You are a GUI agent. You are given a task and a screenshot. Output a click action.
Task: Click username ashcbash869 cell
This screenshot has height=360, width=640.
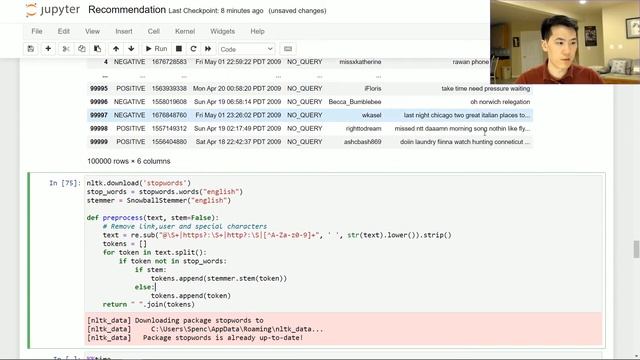(362, 142)
